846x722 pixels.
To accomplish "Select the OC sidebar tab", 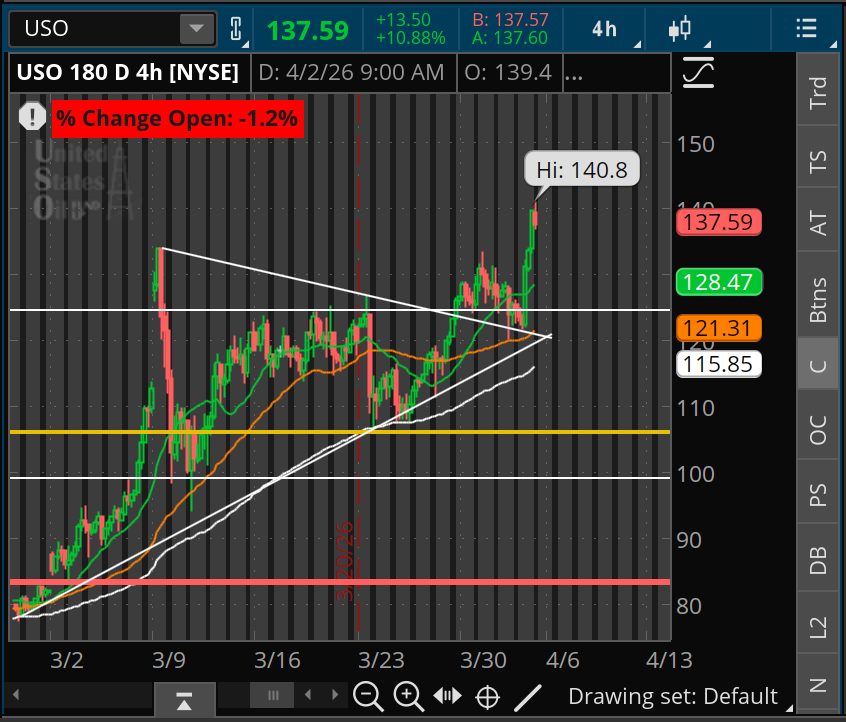I will [x=818, y=430].
